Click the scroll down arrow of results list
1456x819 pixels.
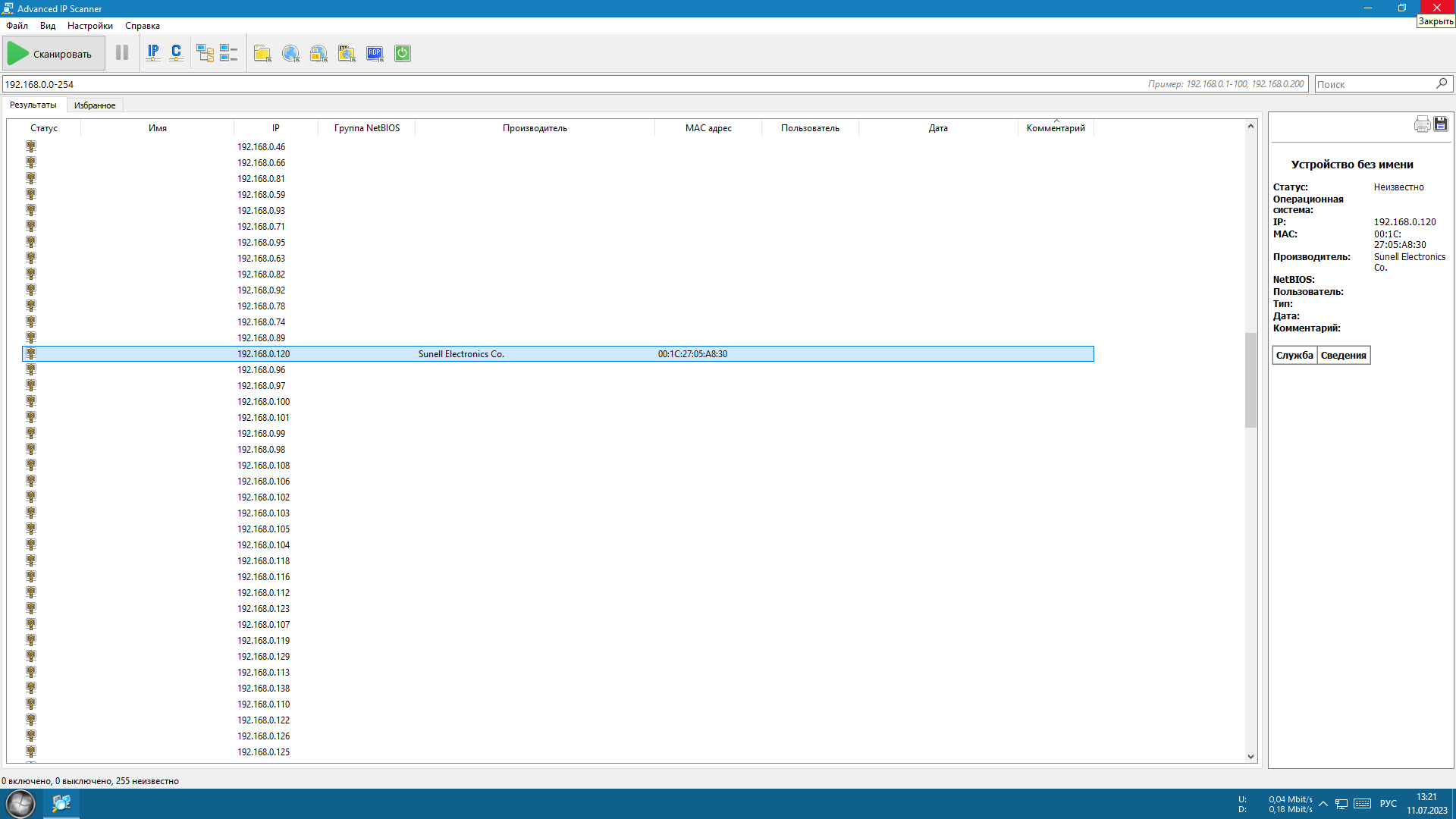pos(1250,756)
